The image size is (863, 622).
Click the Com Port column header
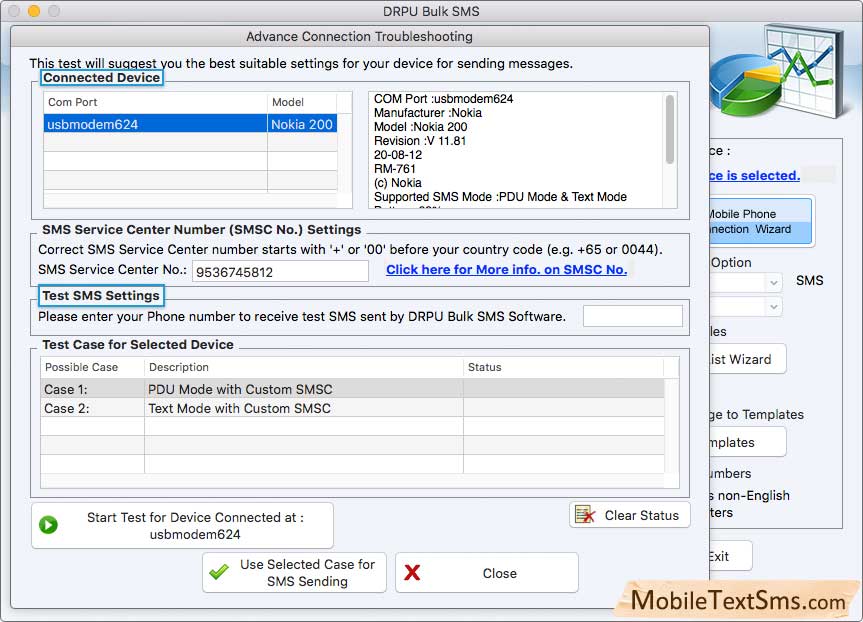pyautogui.click(x=156, y=102)
